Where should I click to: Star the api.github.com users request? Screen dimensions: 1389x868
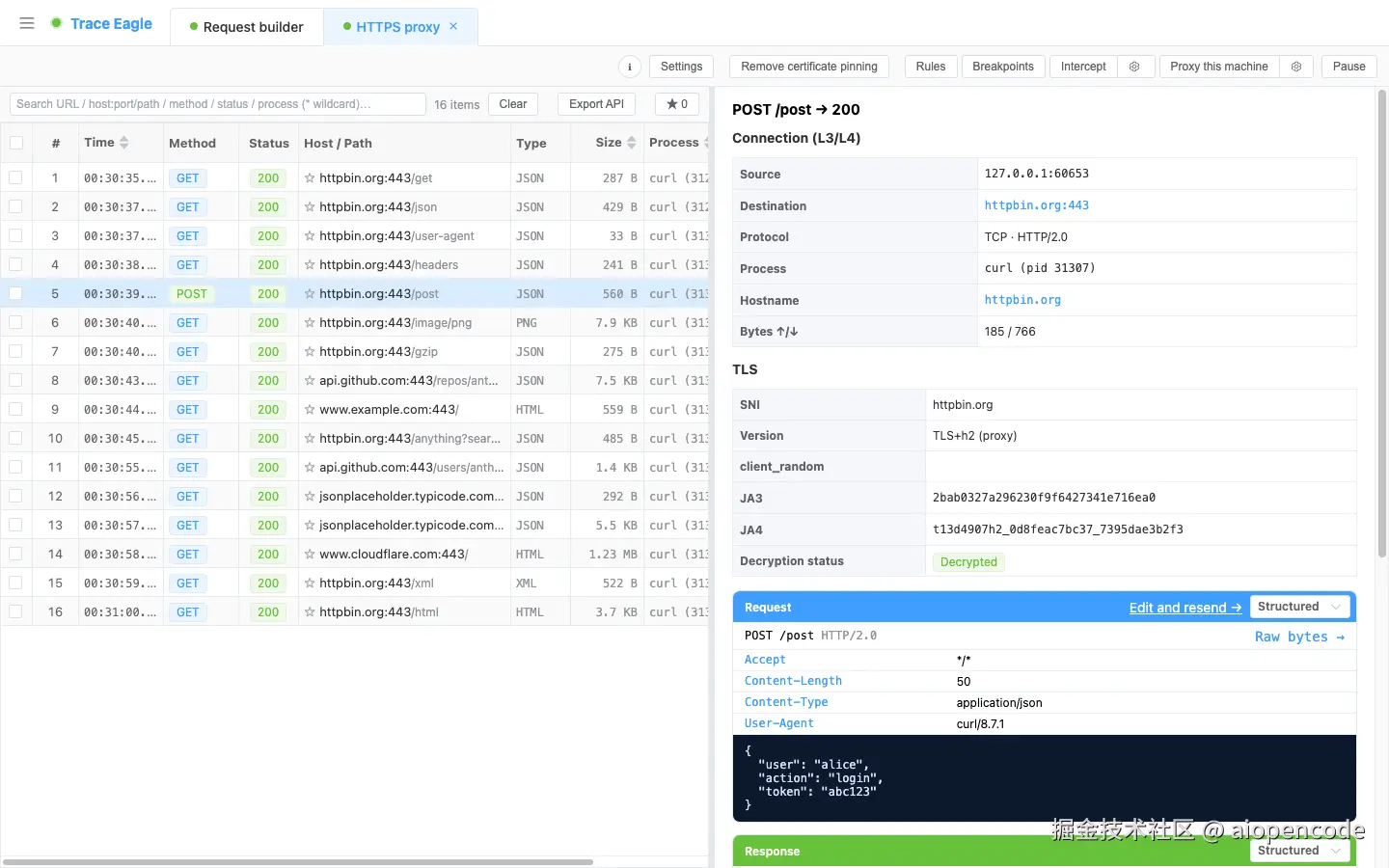point(310,468)
